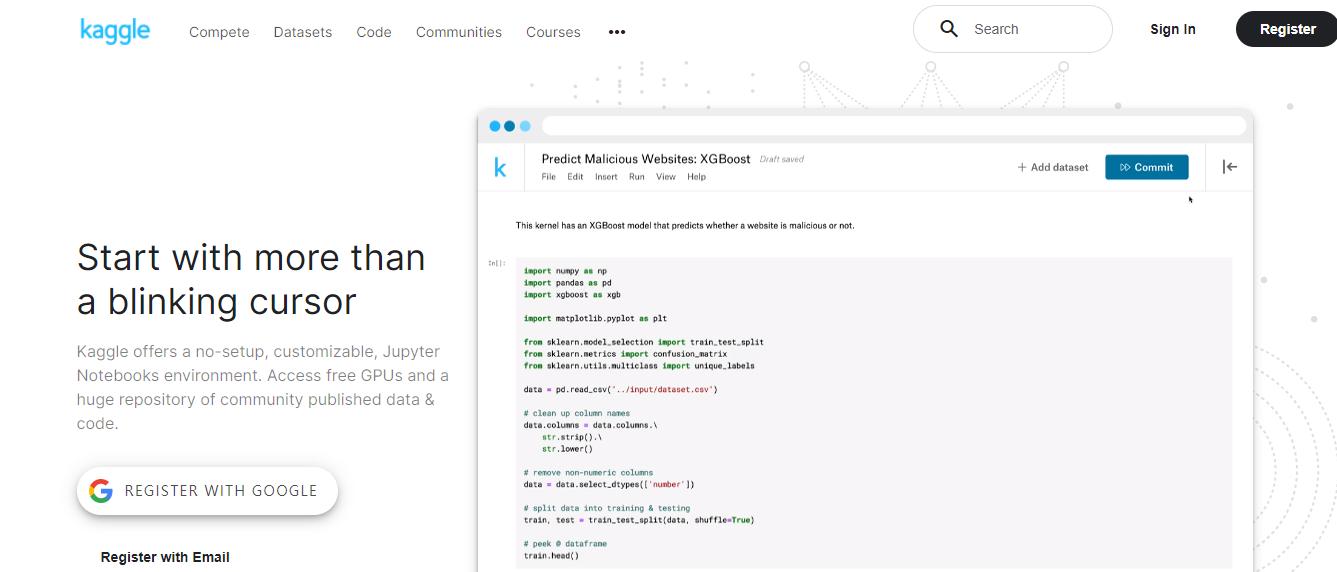Click the blue k notebook logo
This screenshot has height=572, width=1337.
pyautogui.click(x=500, y=167)
